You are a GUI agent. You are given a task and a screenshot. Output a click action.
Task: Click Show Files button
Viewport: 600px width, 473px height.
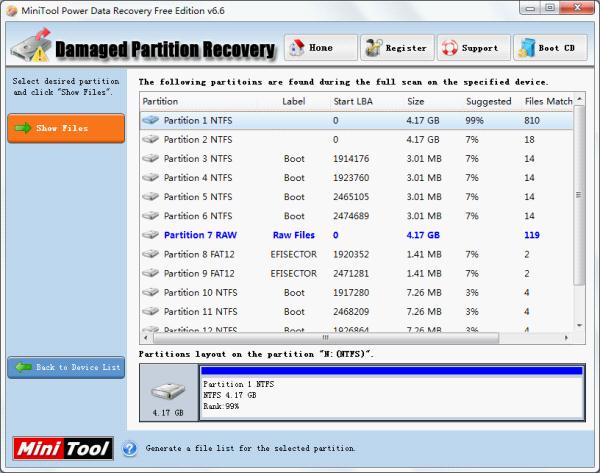(66, 128)
